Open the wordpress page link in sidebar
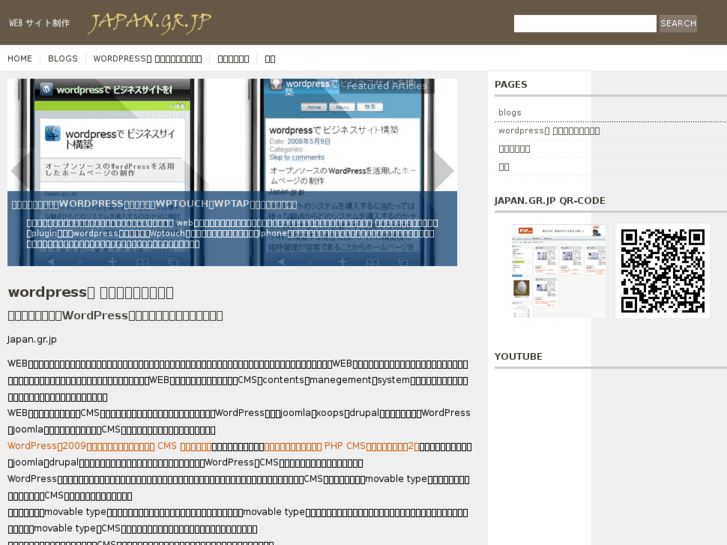 549,131
